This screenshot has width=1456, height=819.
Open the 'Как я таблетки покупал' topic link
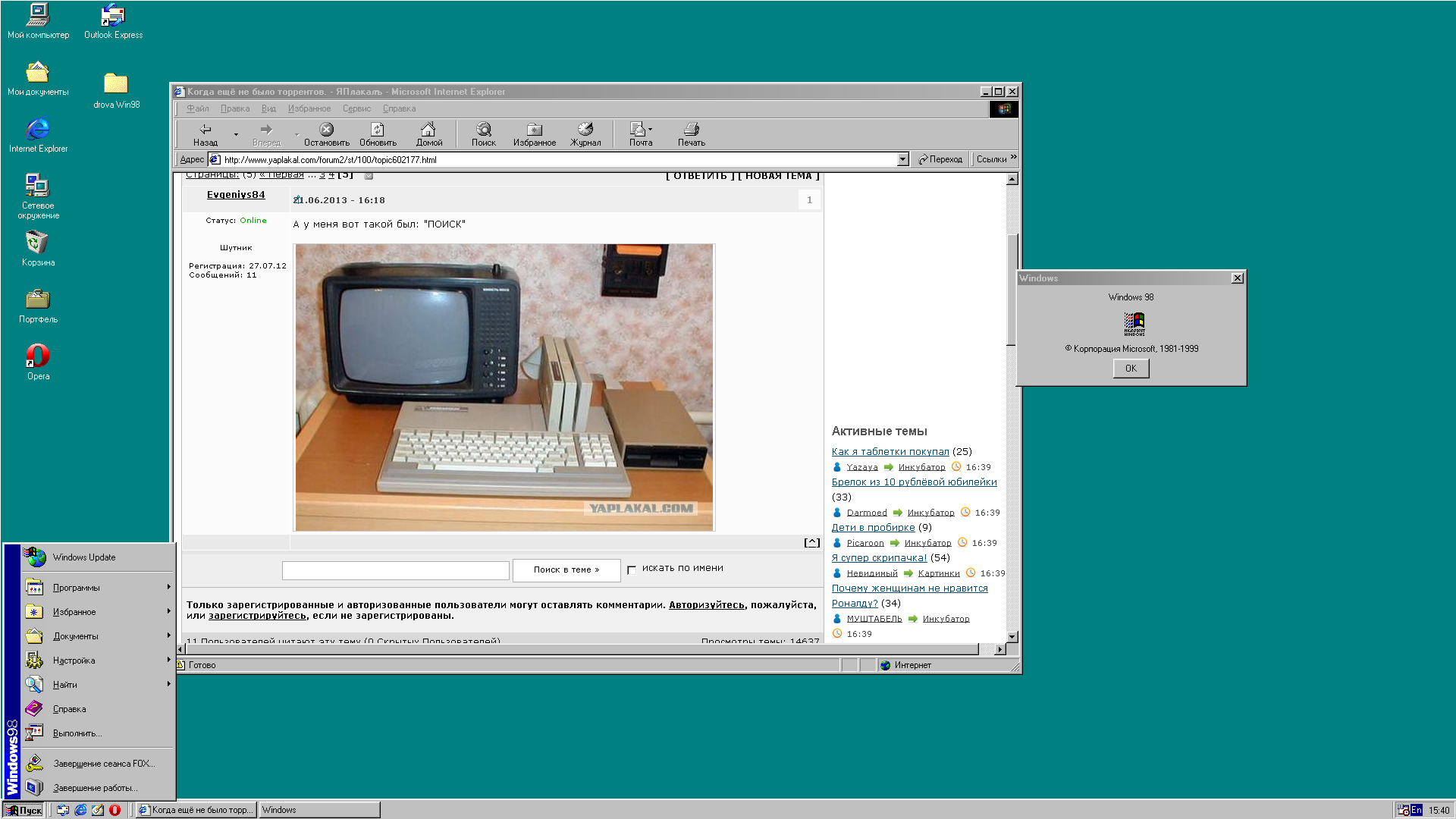(x=890, y=452)
